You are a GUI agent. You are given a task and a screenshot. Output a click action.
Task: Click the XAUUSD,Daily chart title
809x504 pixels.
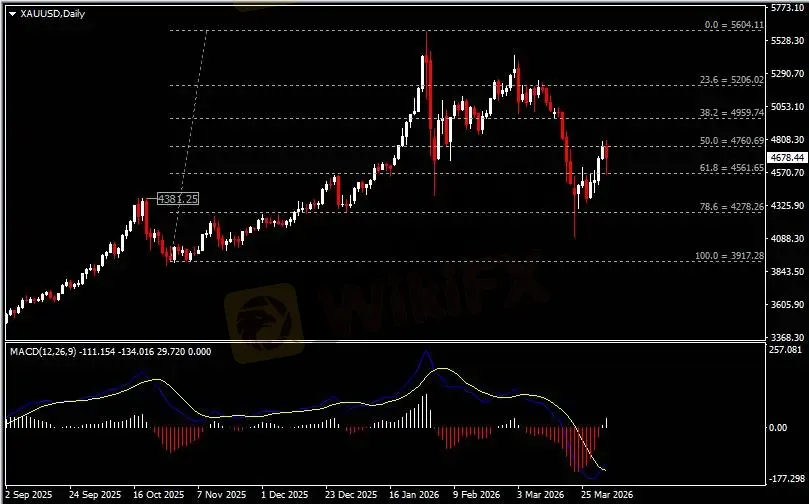coord(52,14)
